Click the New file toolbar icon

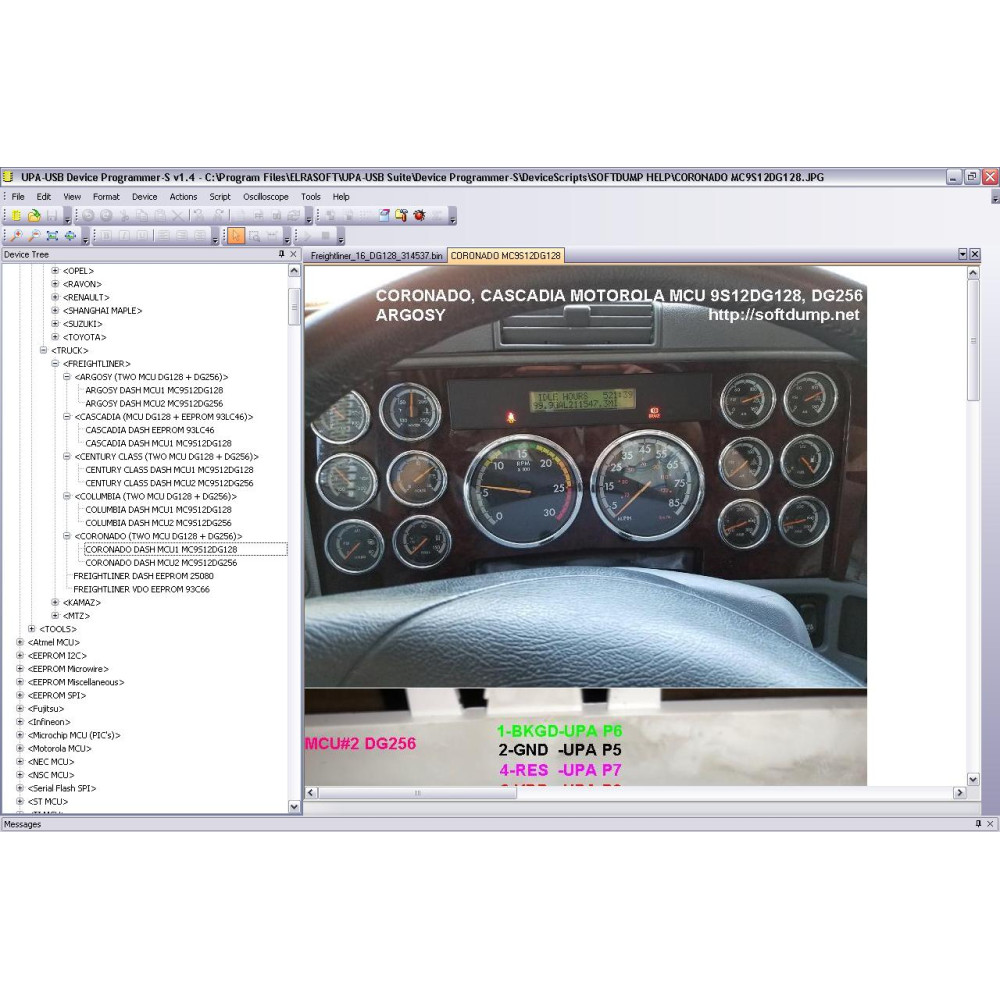pos(16,216)
